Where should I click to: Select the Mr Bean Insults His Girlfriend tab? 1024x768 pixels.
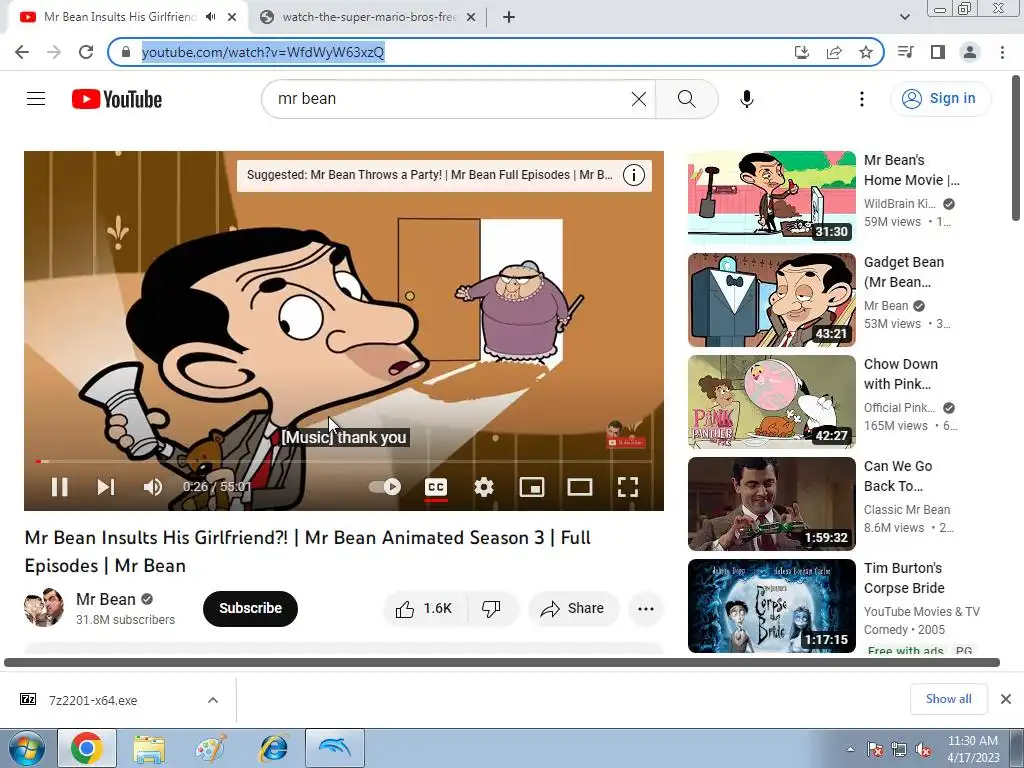[120, 17]
